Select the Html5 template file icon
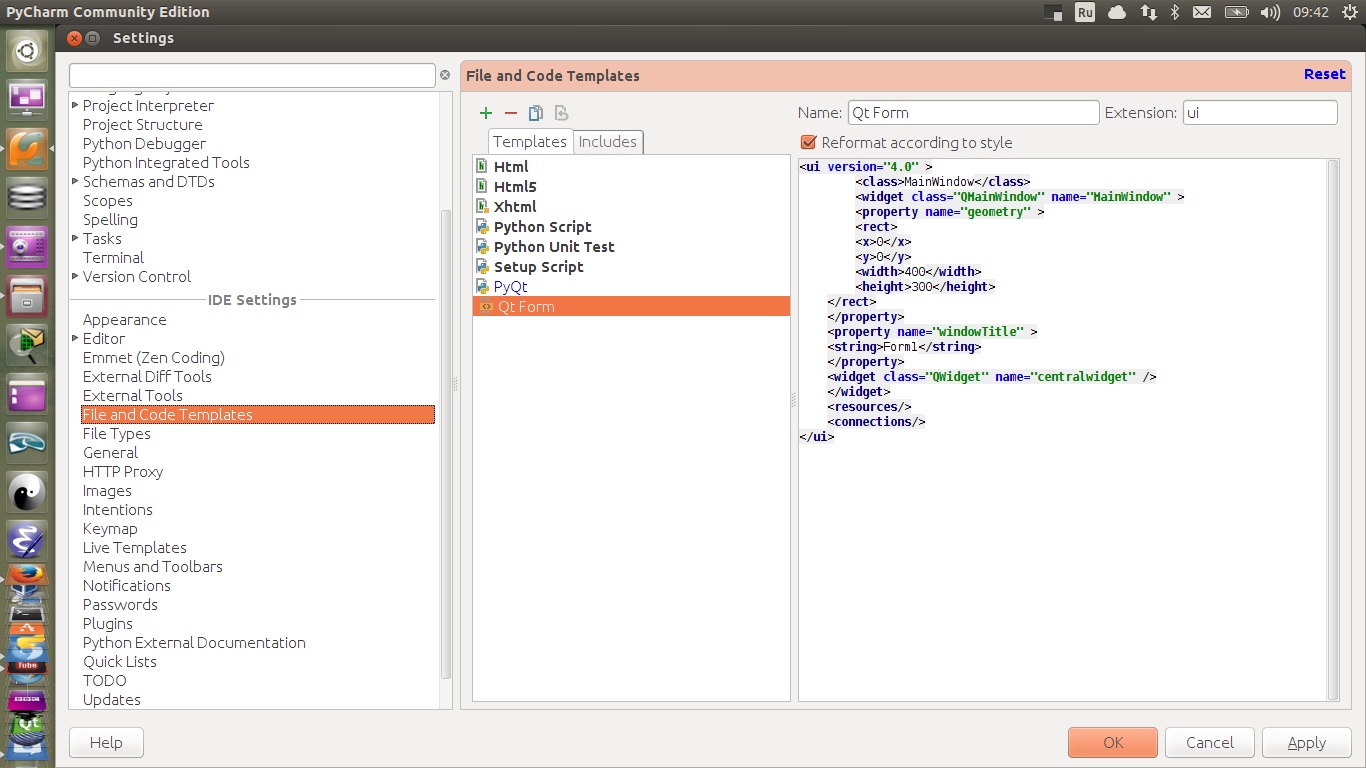Screen dimensions: 1366x768 click(482, 187)
